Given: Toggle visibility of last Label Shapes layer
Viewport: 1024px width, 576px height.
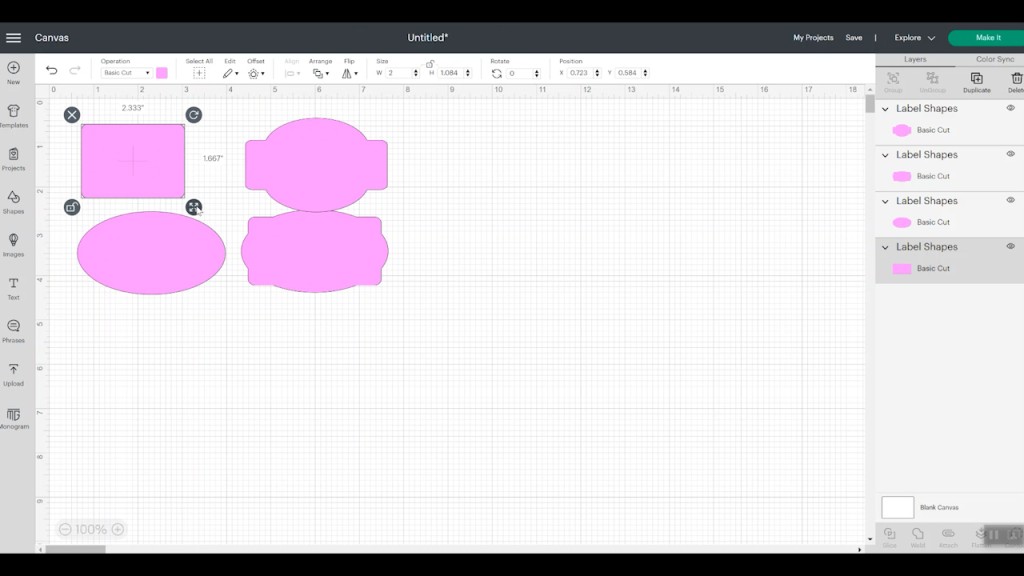Looking at the screenshot, I should click(x=1010, y=246).
